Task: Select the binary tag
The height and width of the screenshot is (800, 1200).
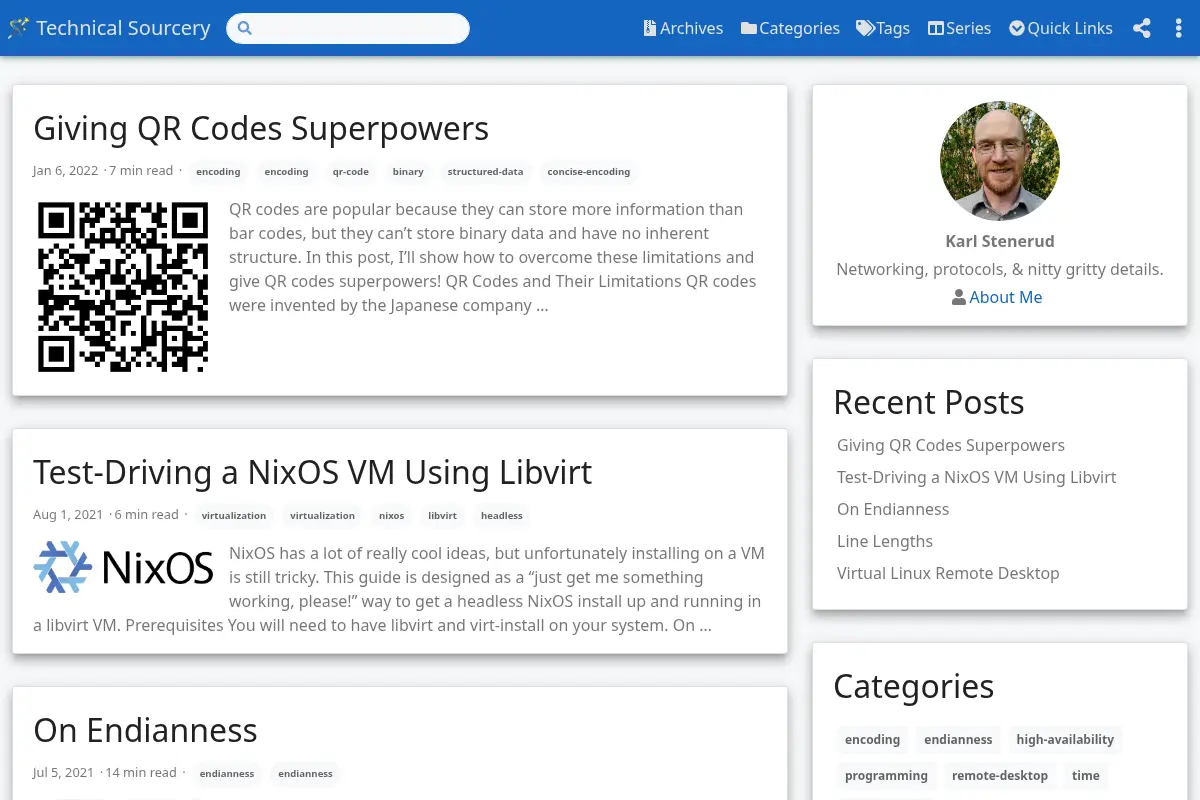Action: pyautogui.click(x=408, y=172)
